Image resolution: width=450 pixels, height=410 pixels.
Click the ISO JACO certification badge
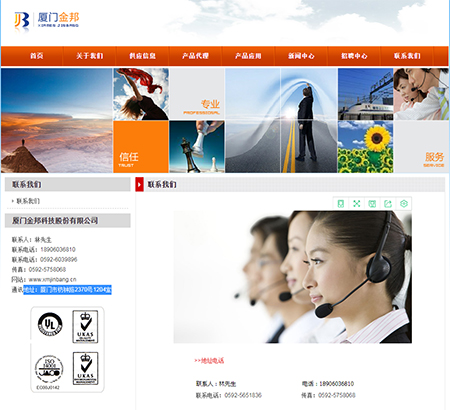pos(49,370)
